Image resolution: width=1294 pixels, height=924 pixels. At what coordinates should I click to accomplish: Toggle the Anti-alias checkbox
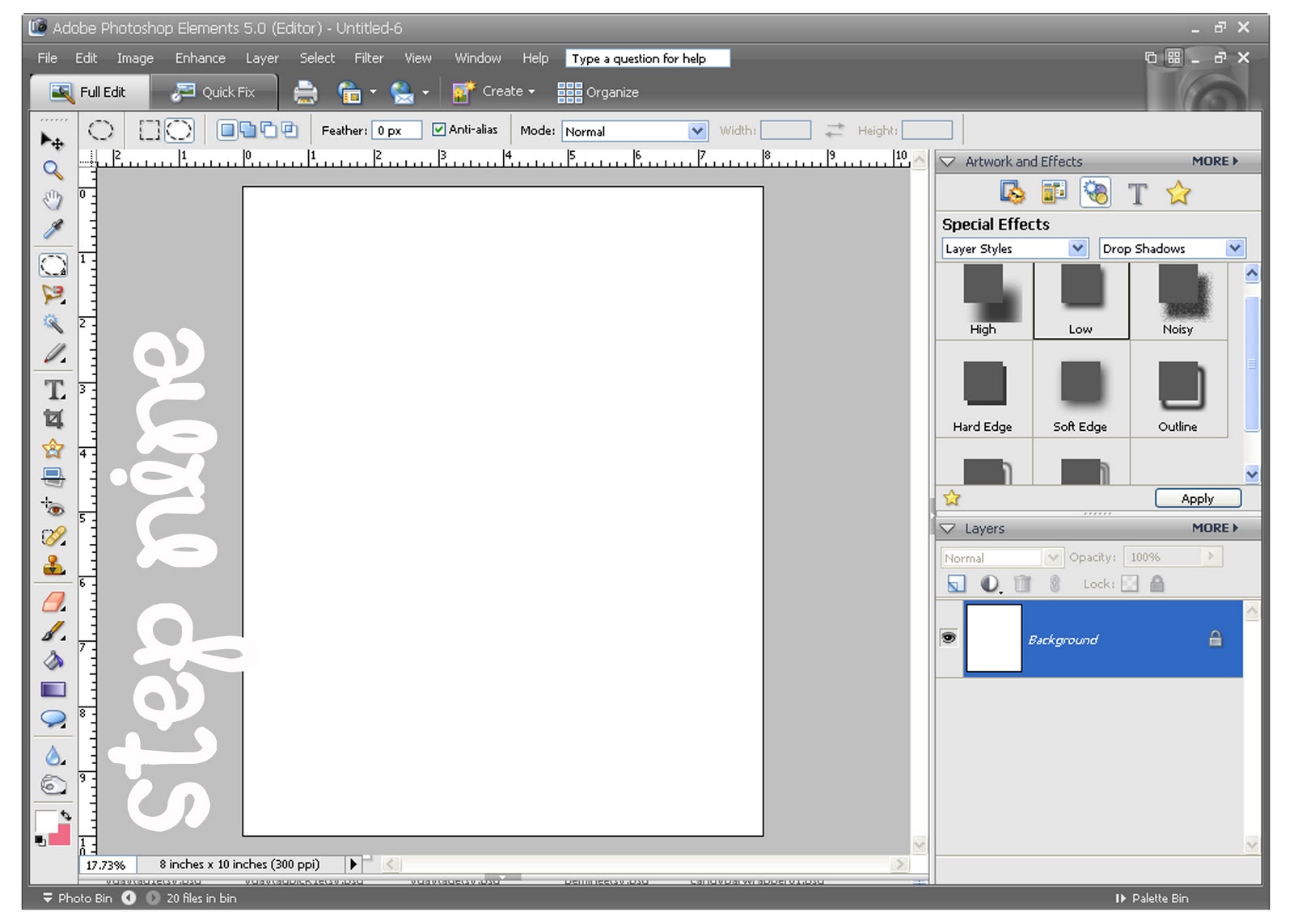pos(438,129)
